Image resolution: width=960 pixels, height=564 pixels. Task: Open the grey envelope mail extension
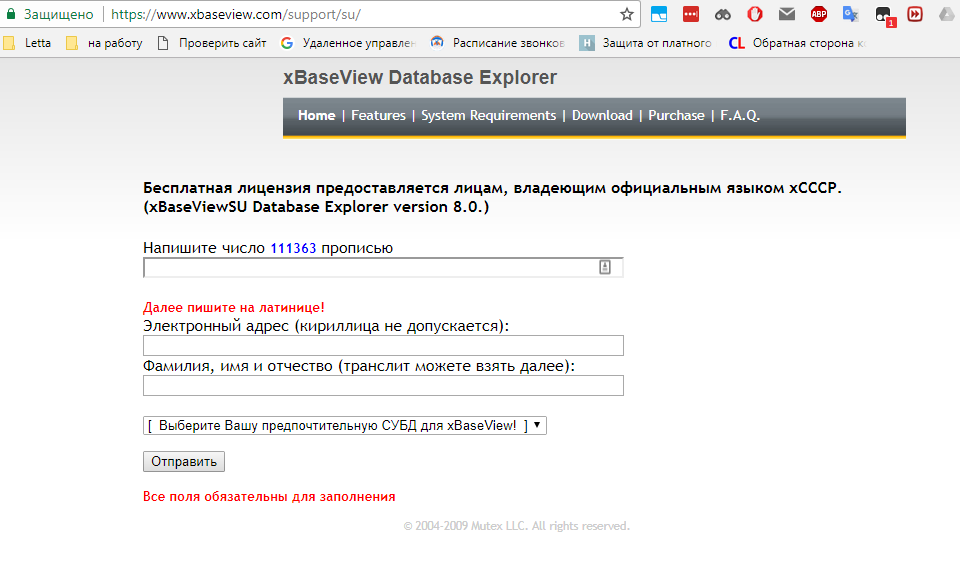click(787, 13)
